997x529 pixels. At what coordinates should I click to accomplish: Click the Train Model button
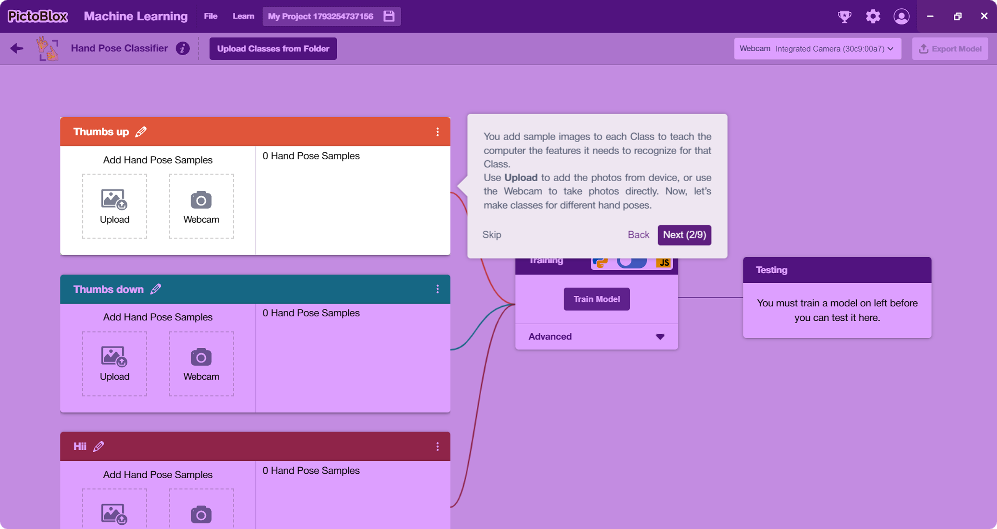[x=596, y=299]
